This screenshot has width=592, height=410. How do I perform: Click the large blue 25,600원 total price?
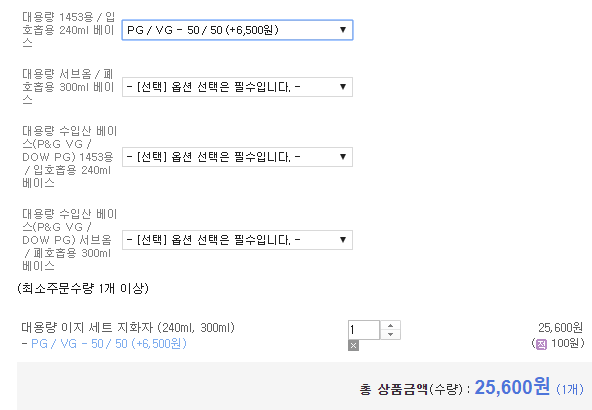[x=512, y=387]
